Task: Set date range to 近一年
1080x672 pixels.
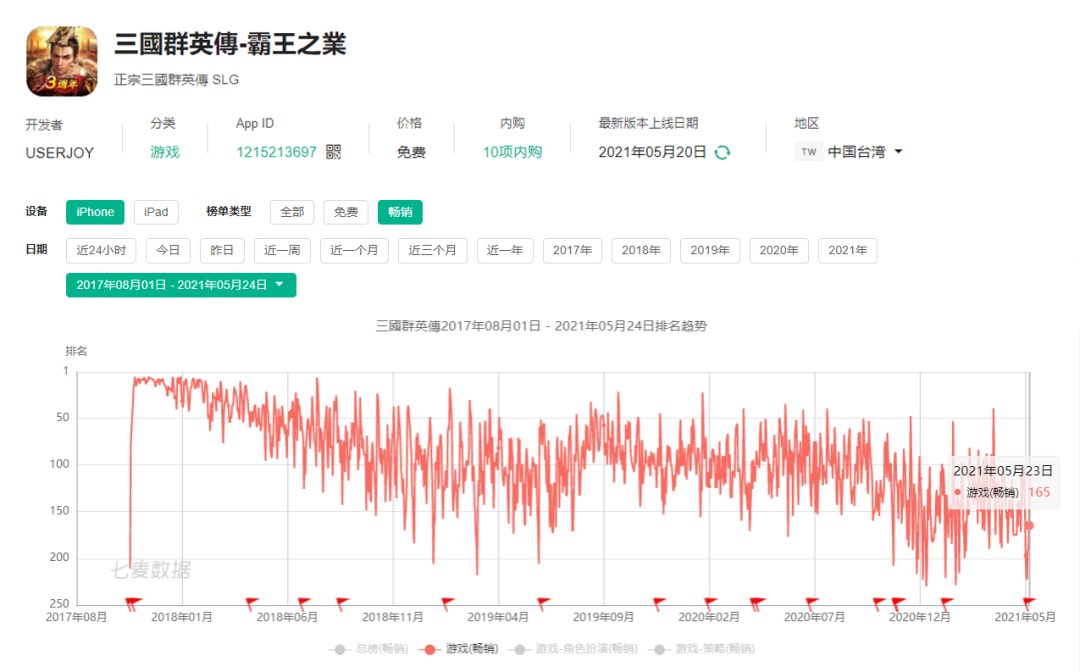Action: pos(505,251)
